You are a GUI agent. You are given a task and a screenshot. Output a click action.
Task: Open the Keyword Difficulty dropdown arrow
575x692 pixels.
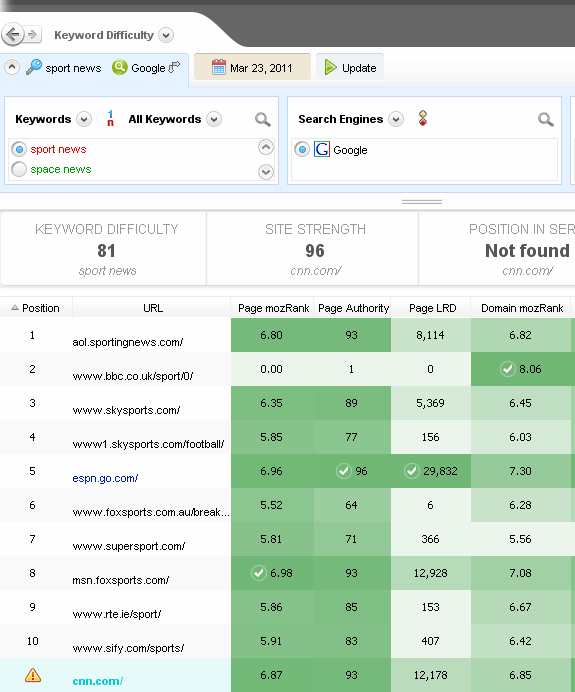(x=166, y=35)
